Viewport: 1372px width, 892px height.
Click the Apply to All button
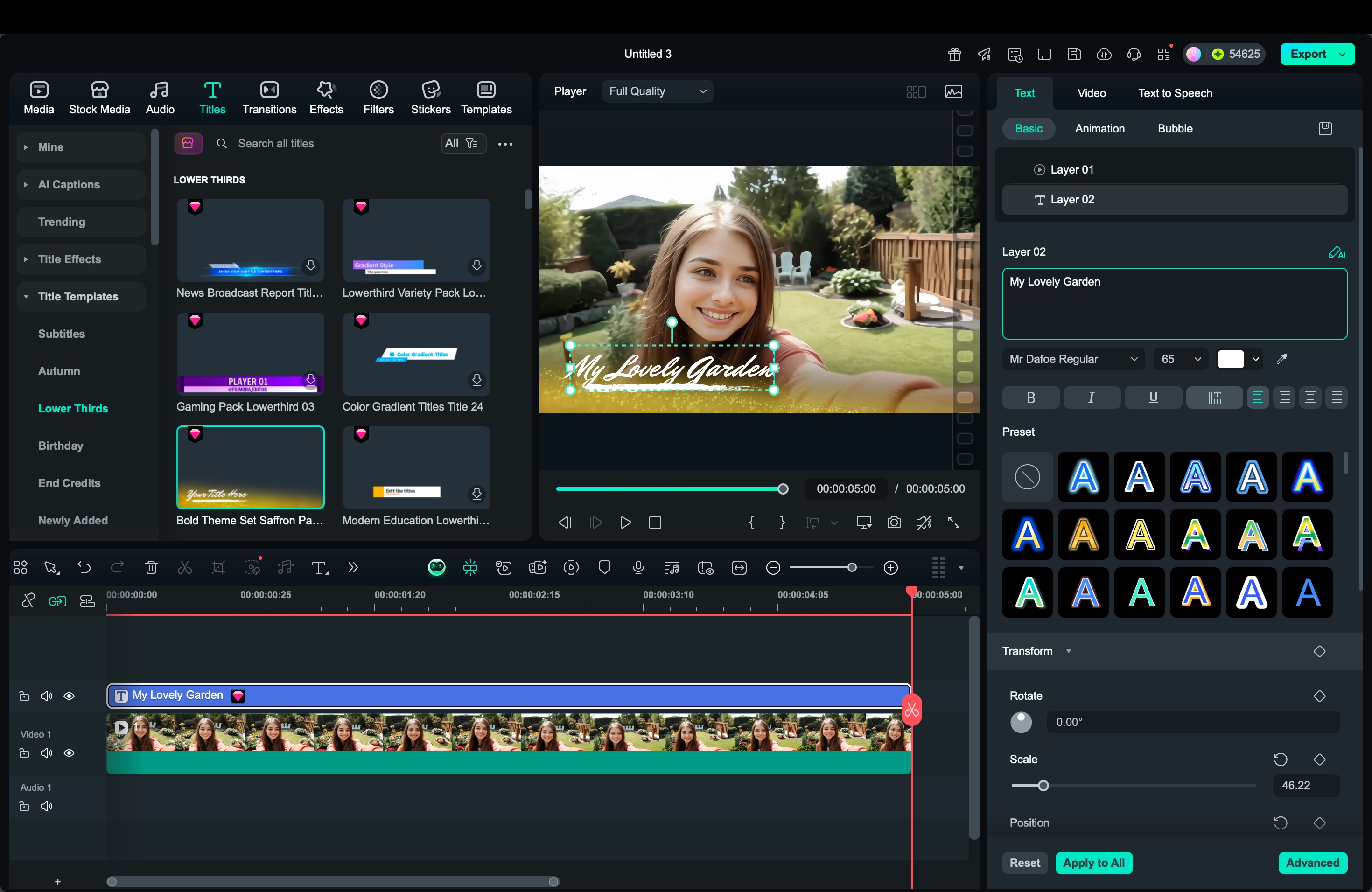tap(1093, 863)
